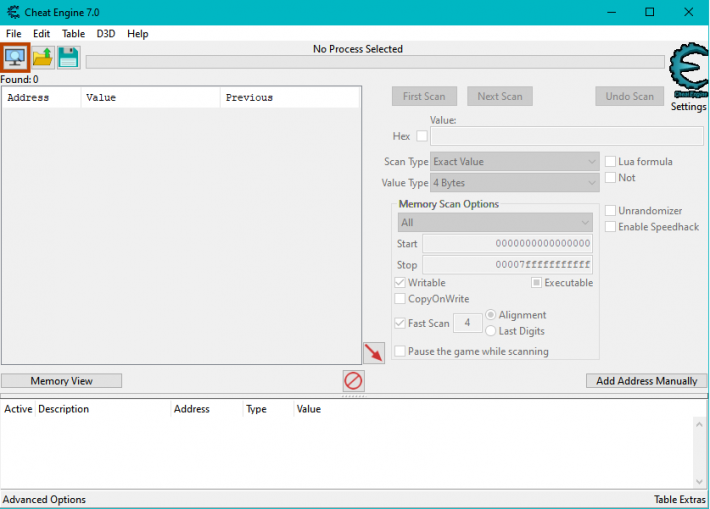Open Table Extras

(x=680, y=499)
